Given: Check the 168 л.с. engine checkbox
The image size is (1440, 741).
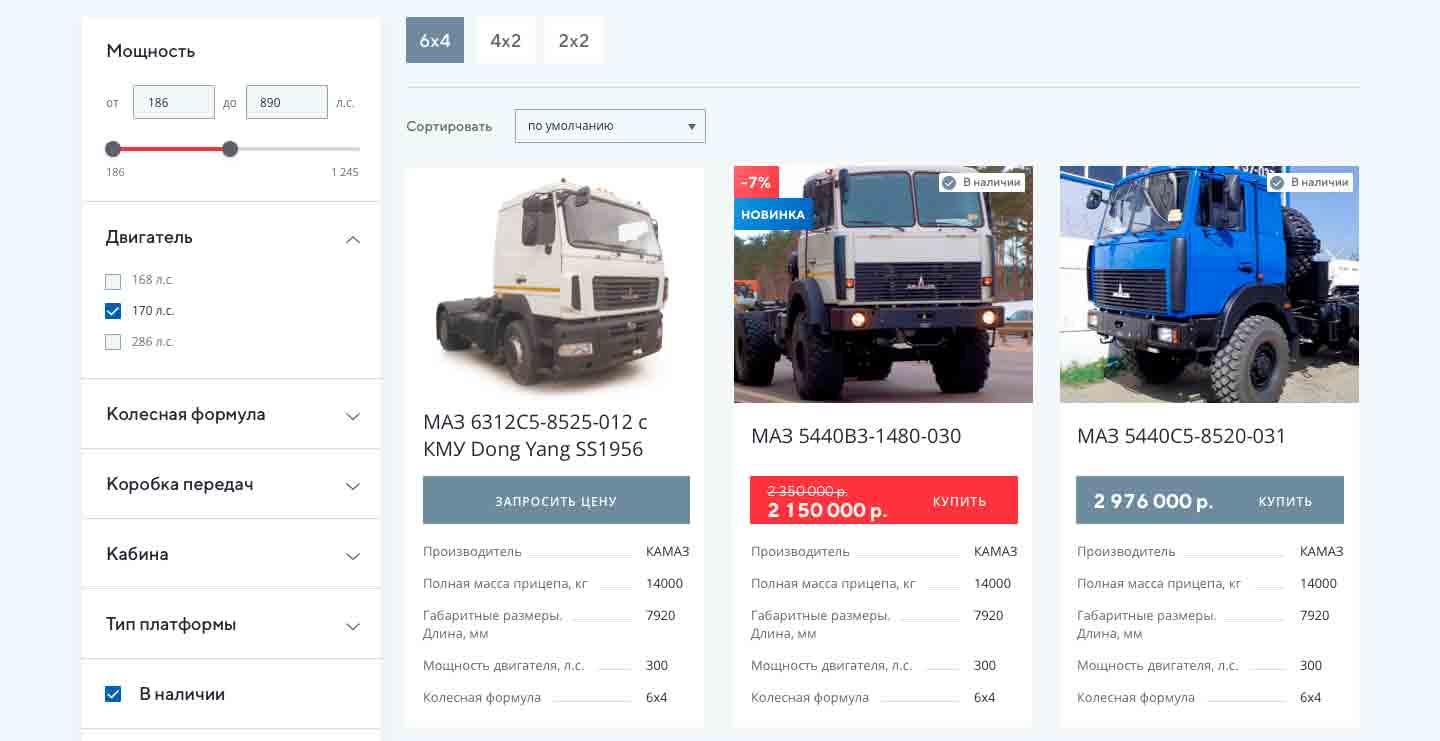Looking at the screenshot, I should [113, 281].
